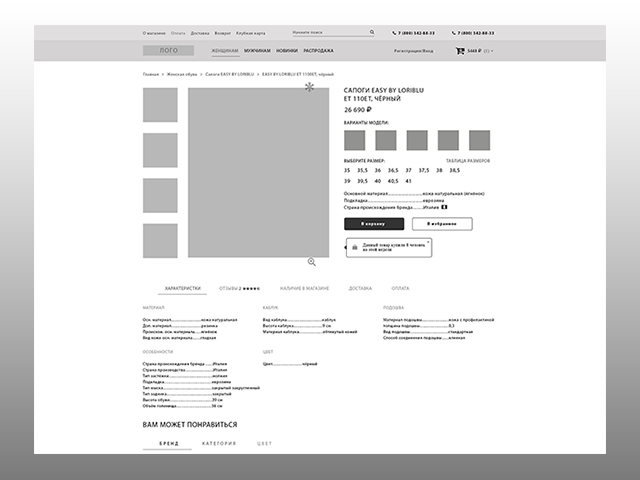Switch to ОПЛАТА tab
Image resolution: width=640 pixels, height=480 pixels.
tap(400, 289)
